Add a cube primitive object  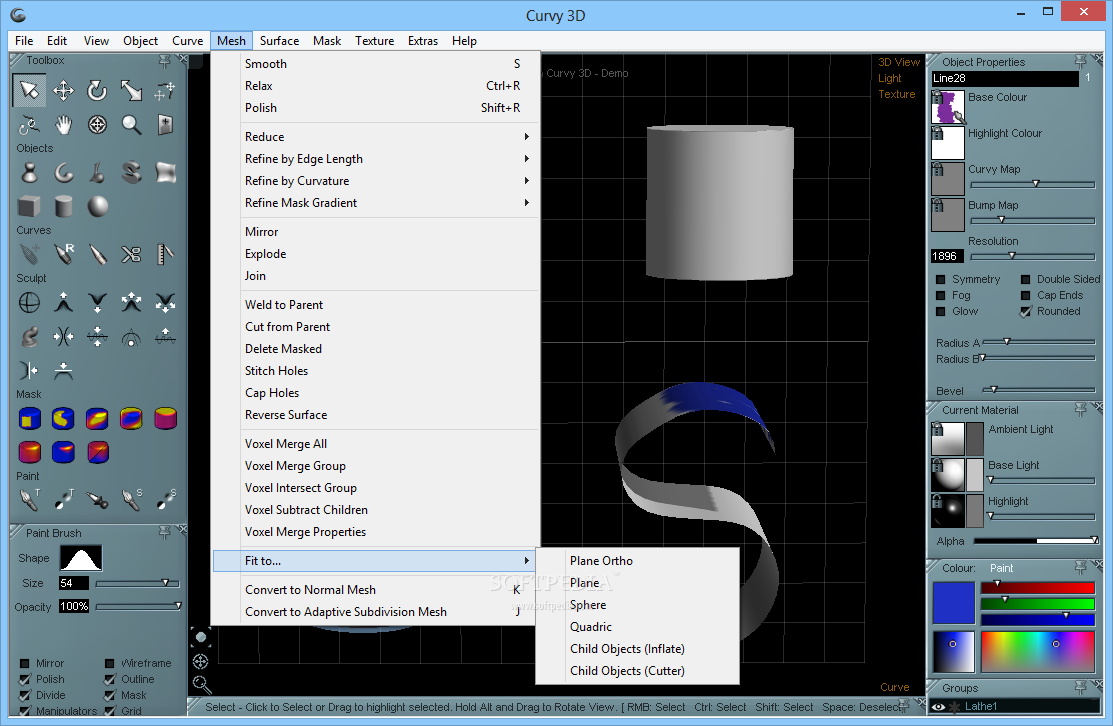(29, 207)
